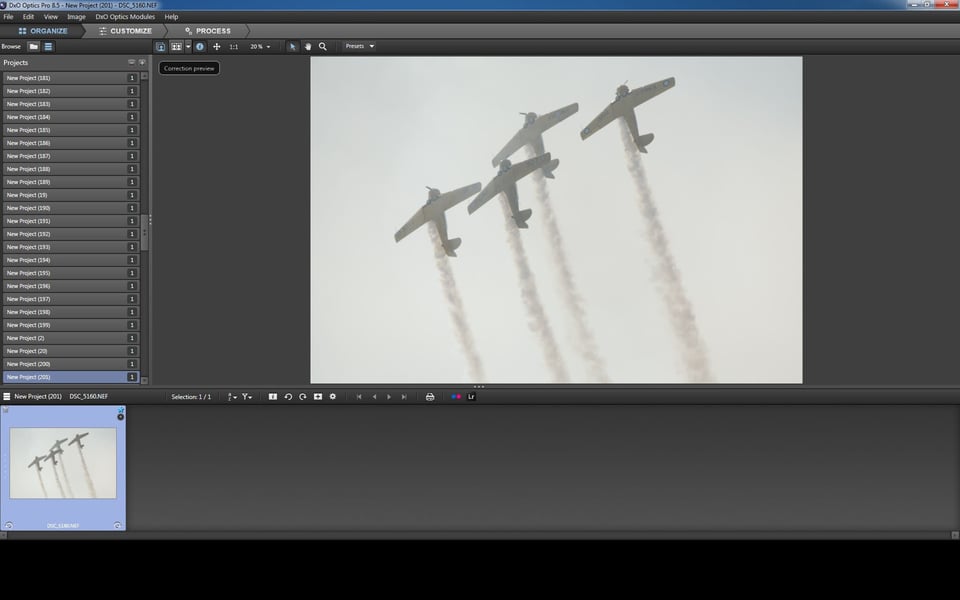Click the Selection: 1 / 1 text
This screenshot has width=960, height=600.
[x=191, y=397]
